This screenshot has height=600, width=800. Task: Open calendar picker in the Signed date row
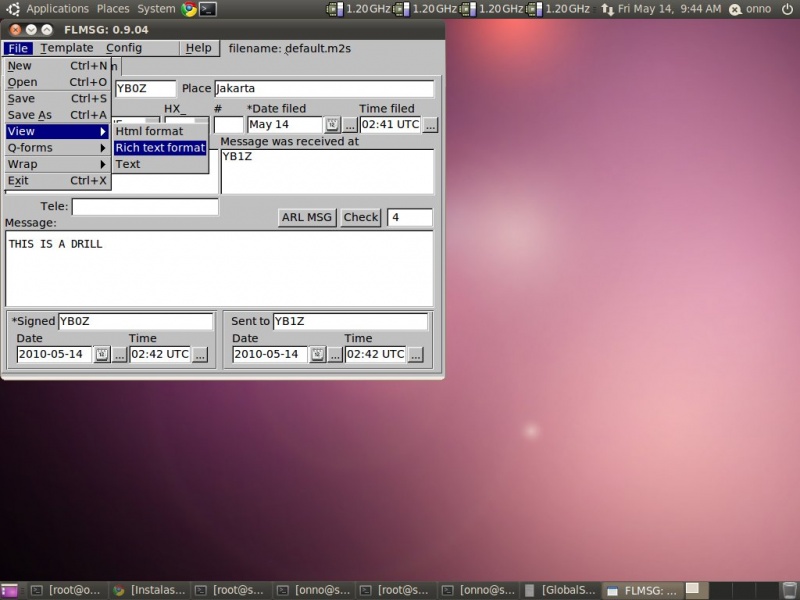pyautogui.click(x=102, y=355)
